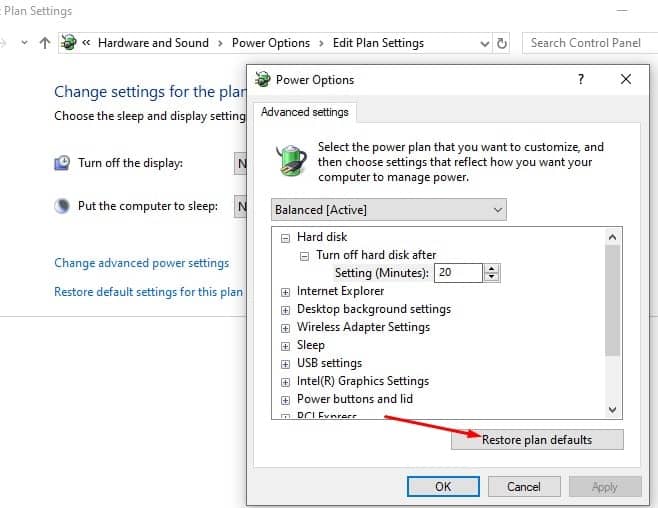Expand Desktop background settings node
Viewport: 658px width, 508px height.
tap(285, 310)
